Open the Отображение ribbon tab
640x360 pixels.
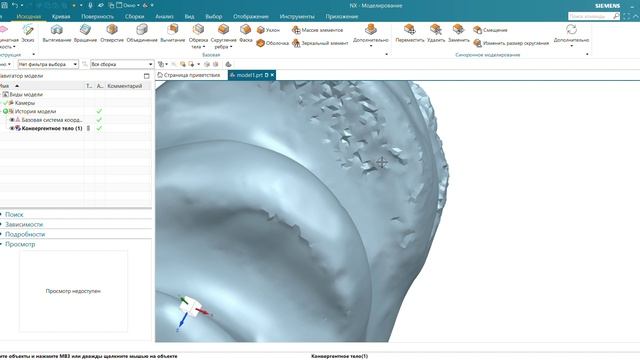[251, 17]
